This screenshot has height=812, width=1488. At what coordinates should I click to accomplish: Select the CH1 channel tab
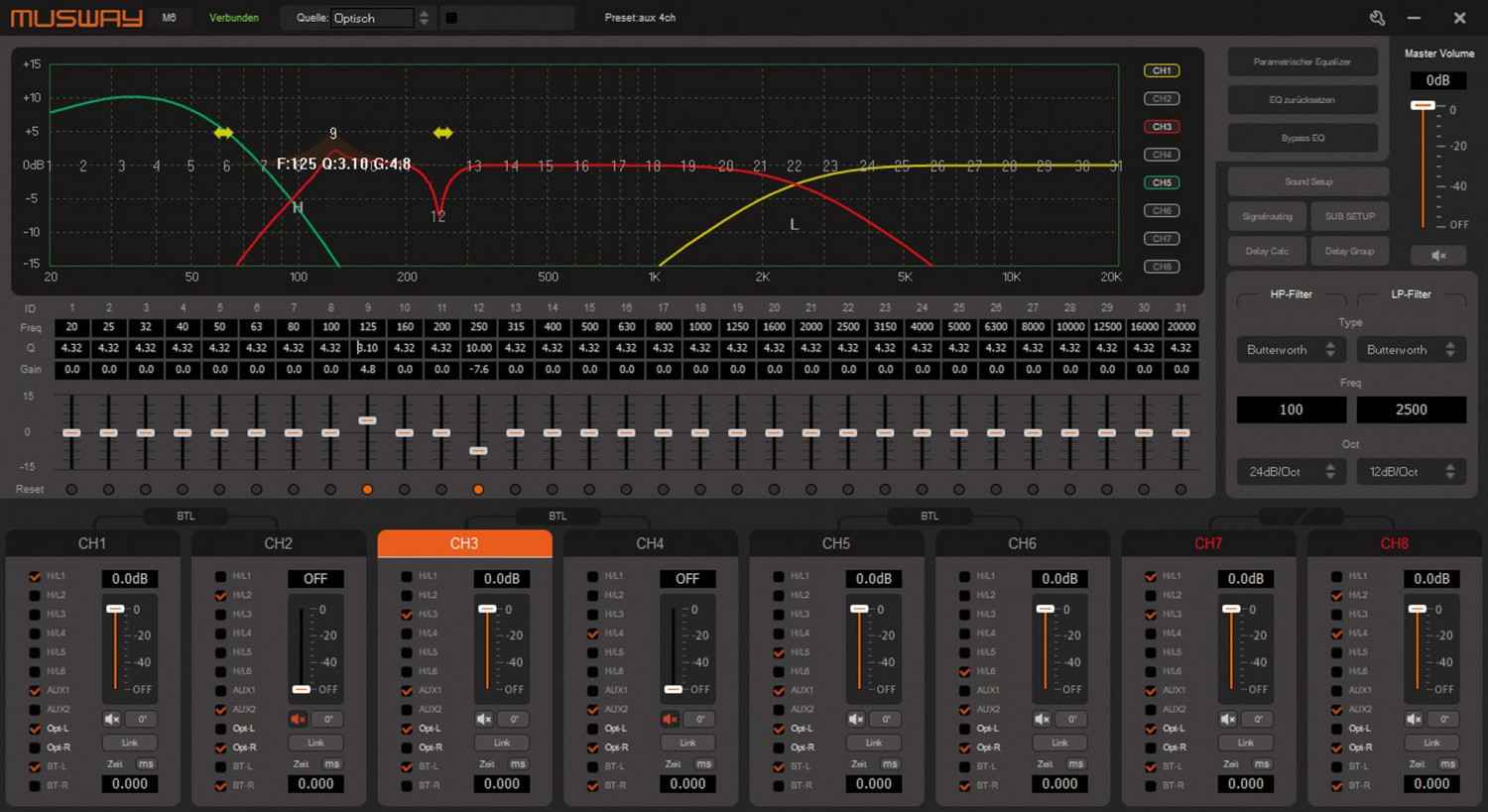[x=92, y=543]
